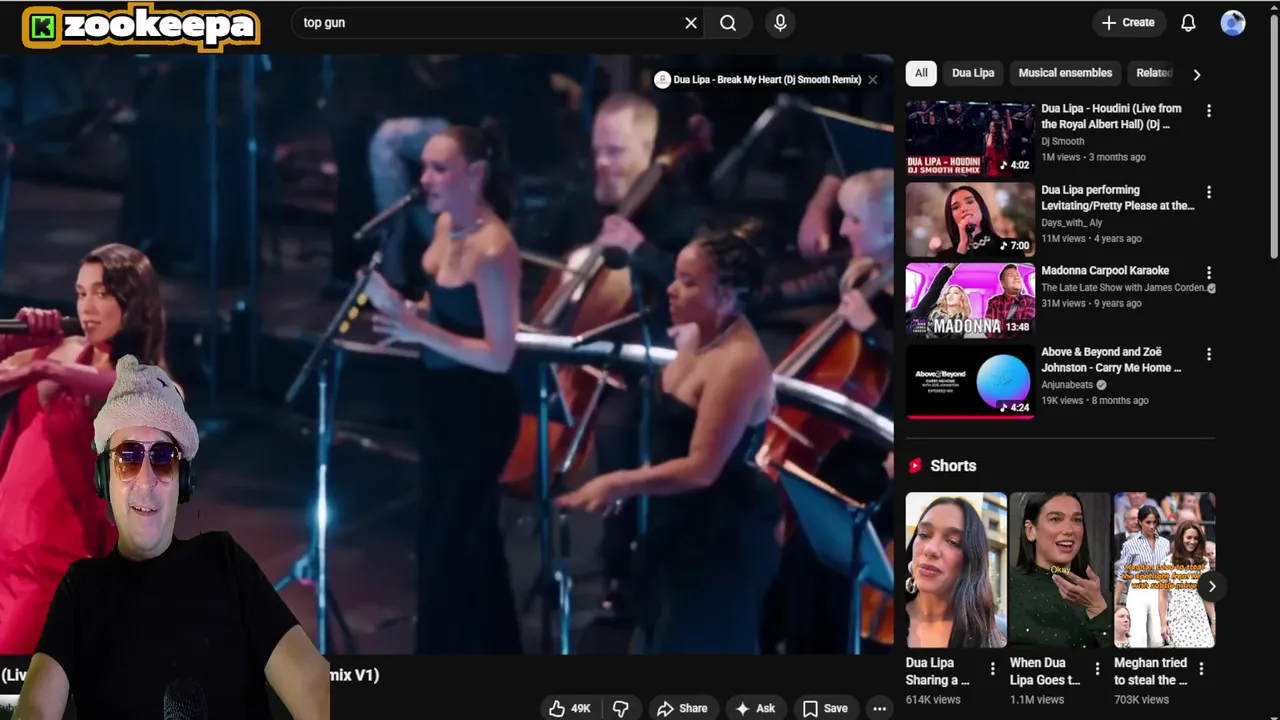
Task: Open the Dua Lipa Sharing short thumbnail
Action: click(956, 570)
